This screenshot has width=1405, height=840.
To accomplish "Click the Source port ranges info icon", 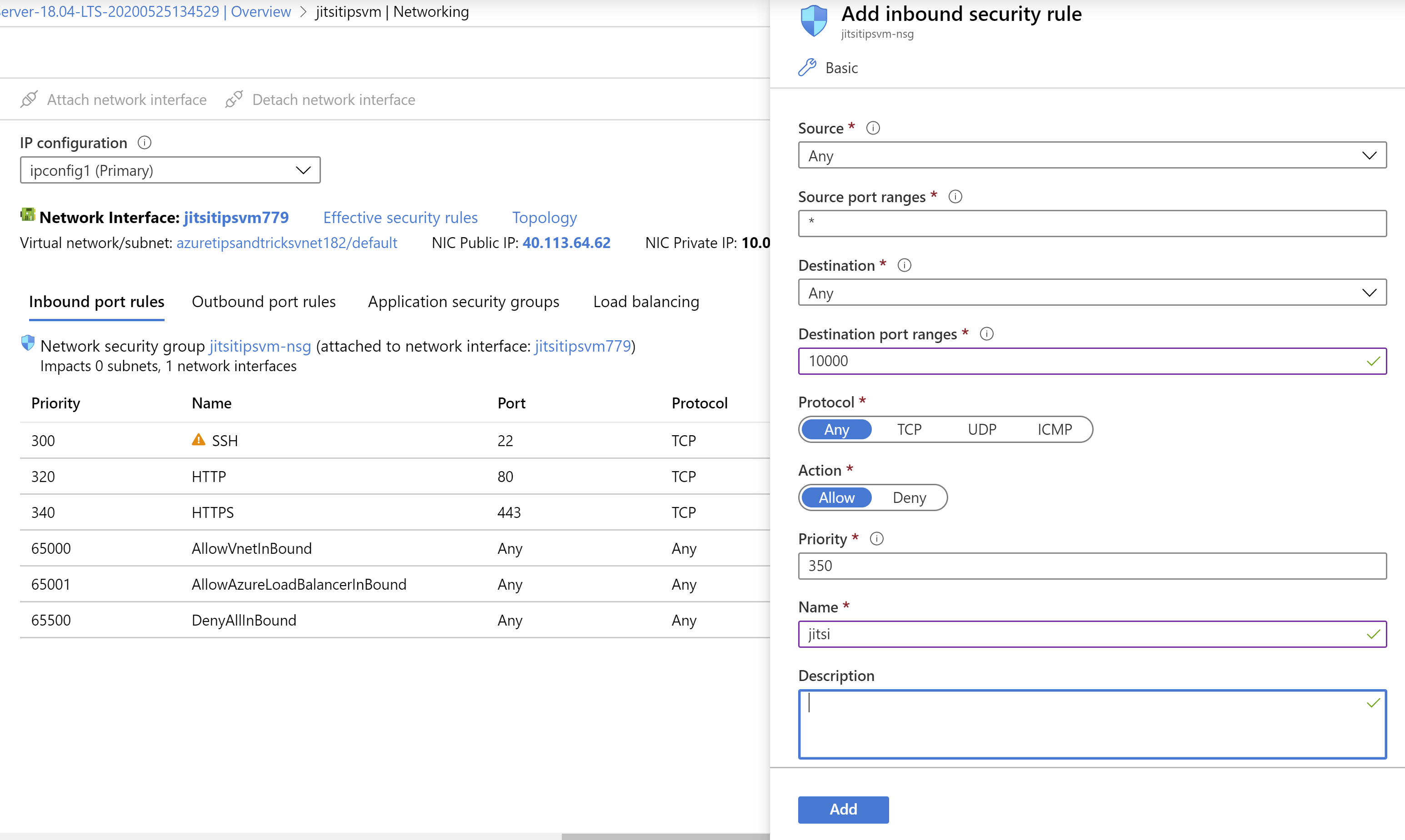I will [x=955, y=197].
